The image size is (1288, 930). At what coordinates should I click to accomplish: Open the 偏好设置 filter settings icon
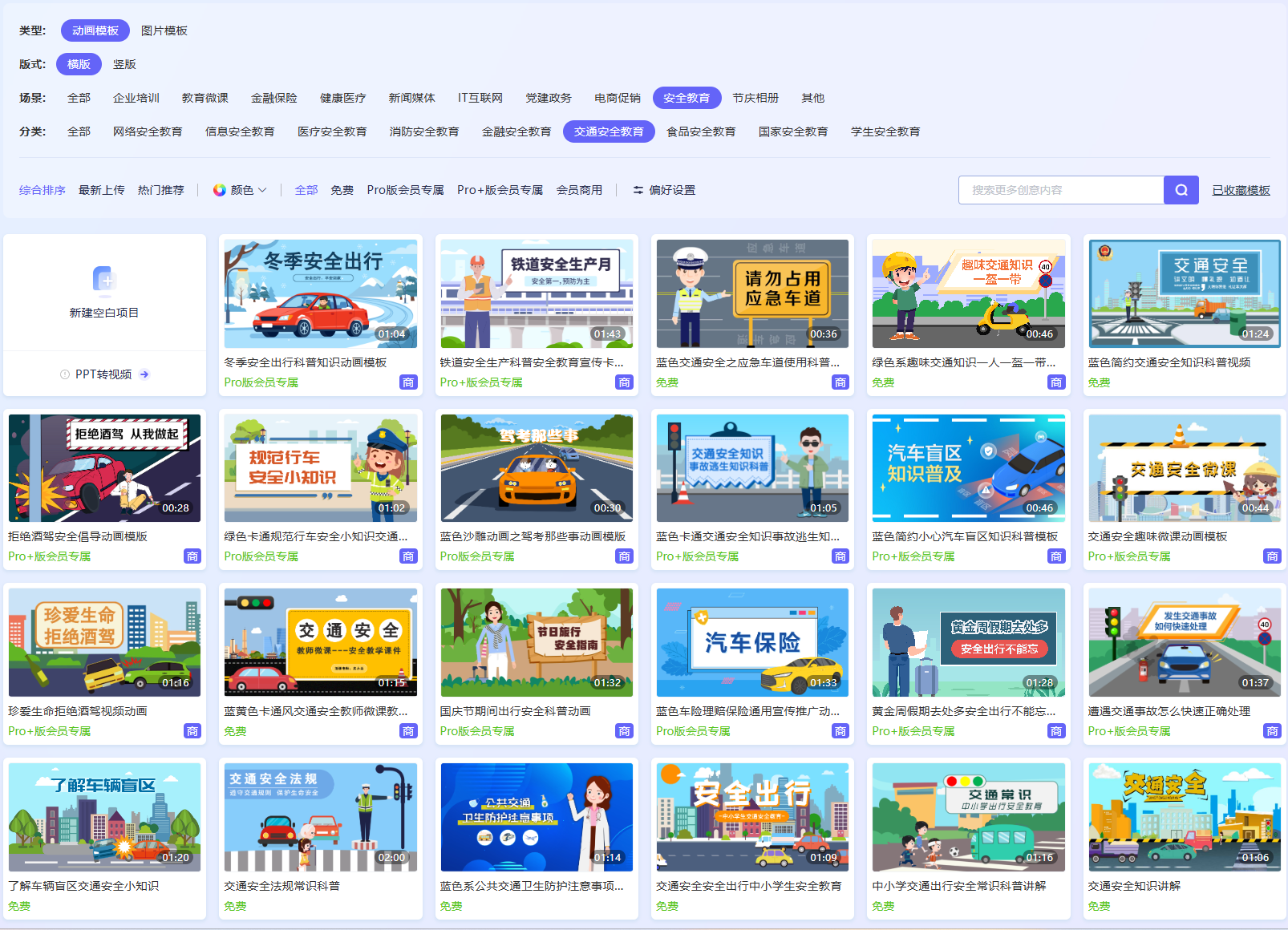pyautogui.click(x=638, y=190)
